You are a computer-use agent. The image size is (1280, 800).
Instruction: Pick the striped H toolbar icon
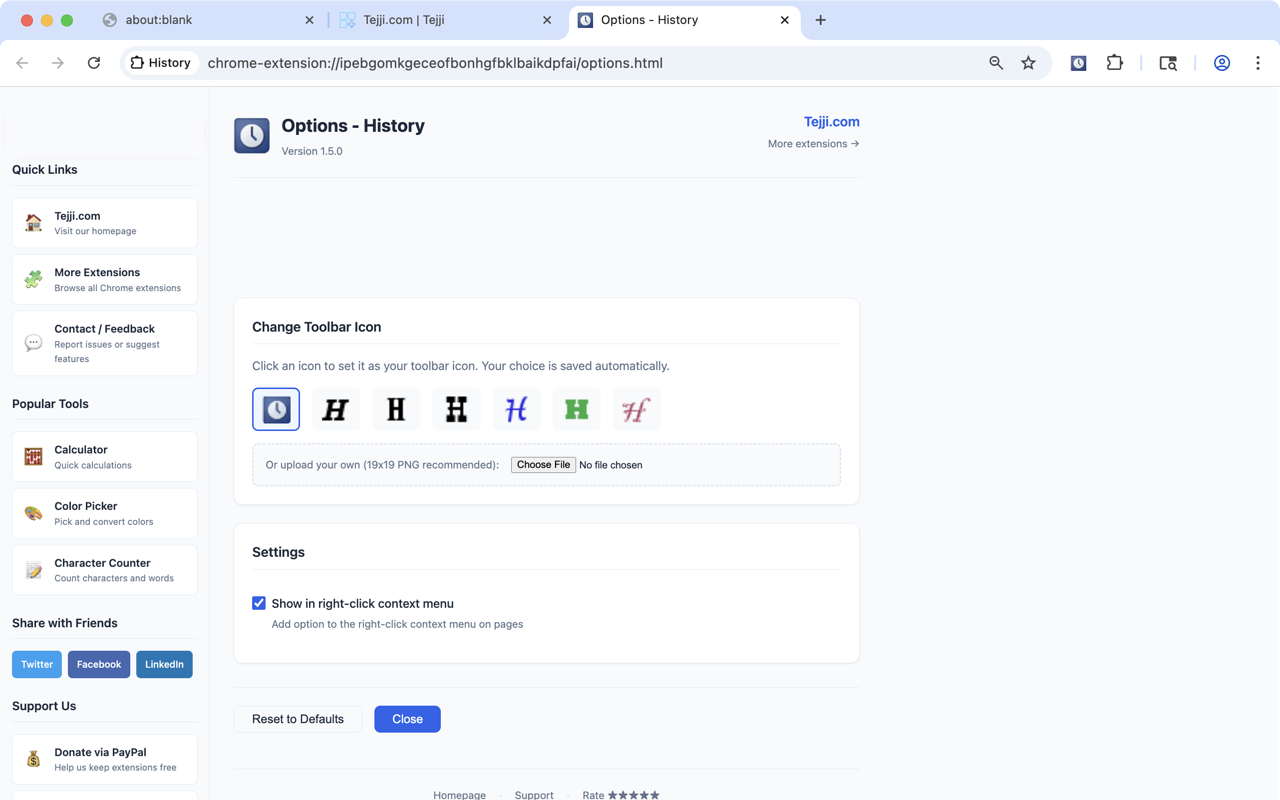tap(456, 408)
